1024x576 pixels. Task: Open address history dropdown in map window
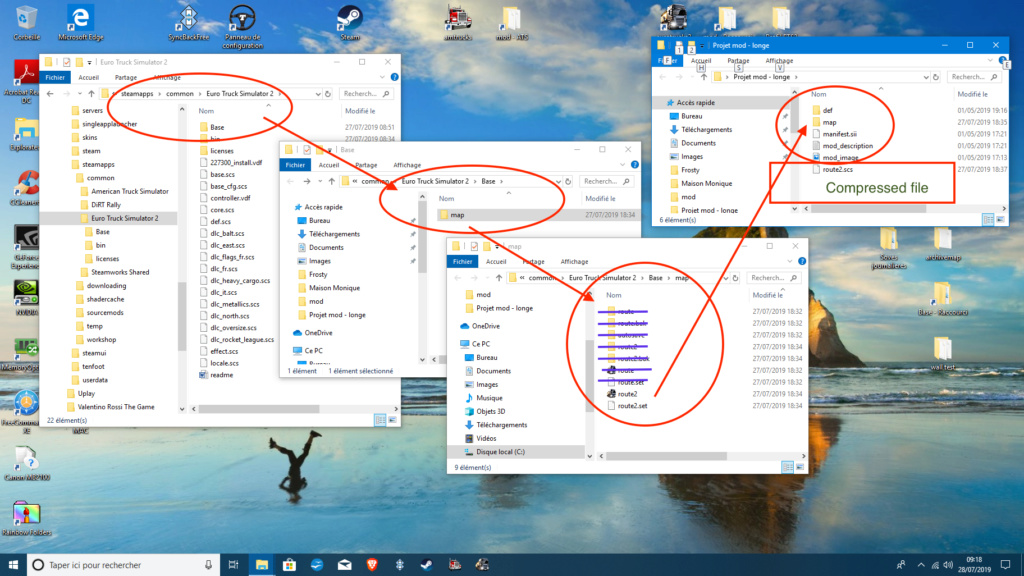coord(726,278)
